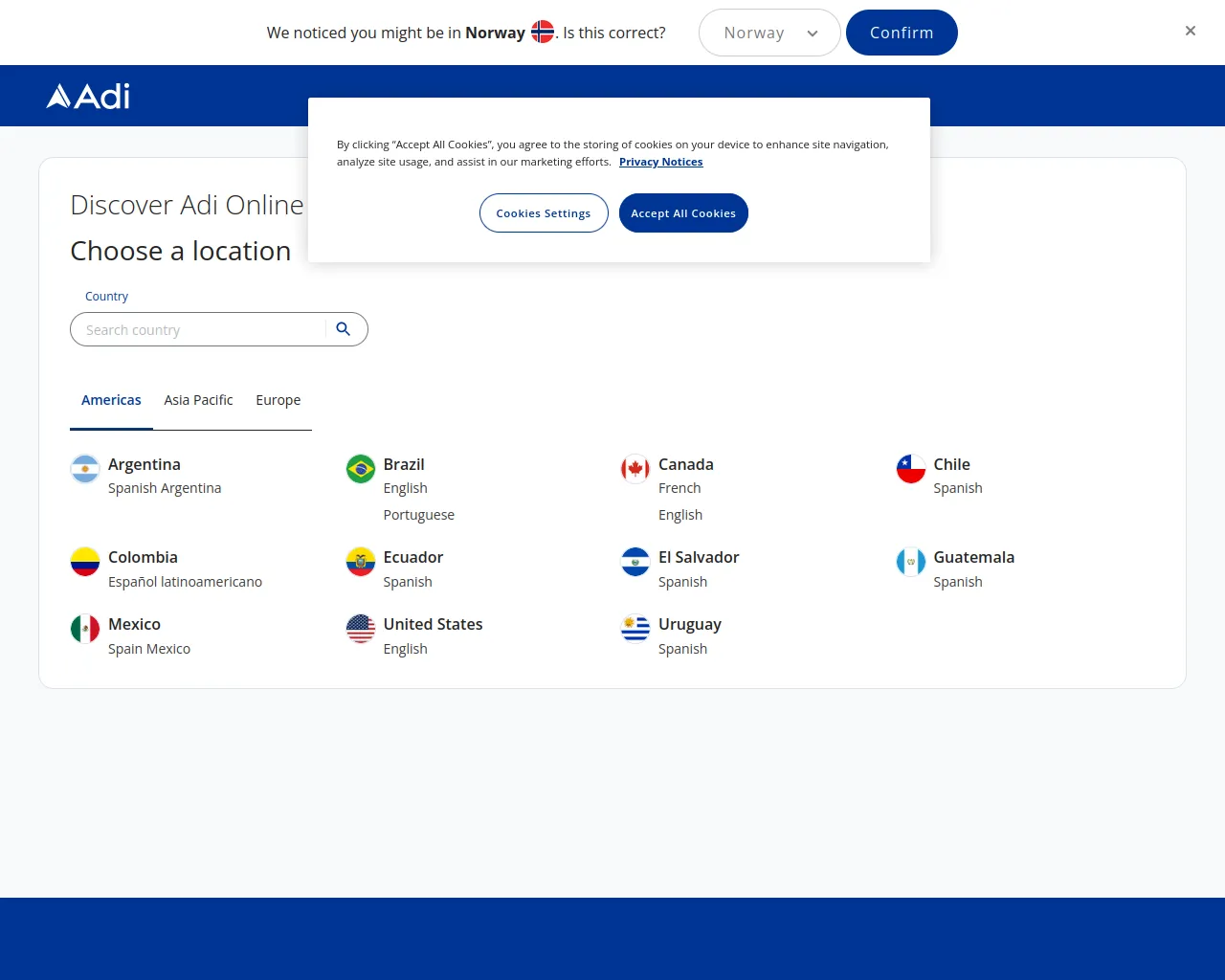Screen dimensions: 1225x980
Task: Click the United States country name
Action: pyautogui.click(x=433, y=624)
